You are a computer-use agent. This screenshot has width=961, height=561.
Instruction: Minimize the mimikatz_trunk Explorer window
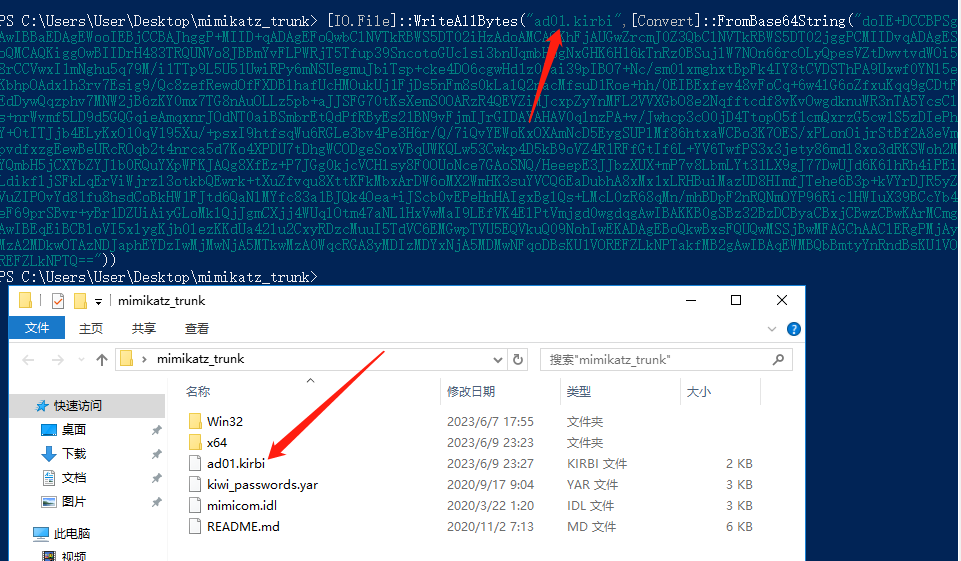click(x=691, y=300)
